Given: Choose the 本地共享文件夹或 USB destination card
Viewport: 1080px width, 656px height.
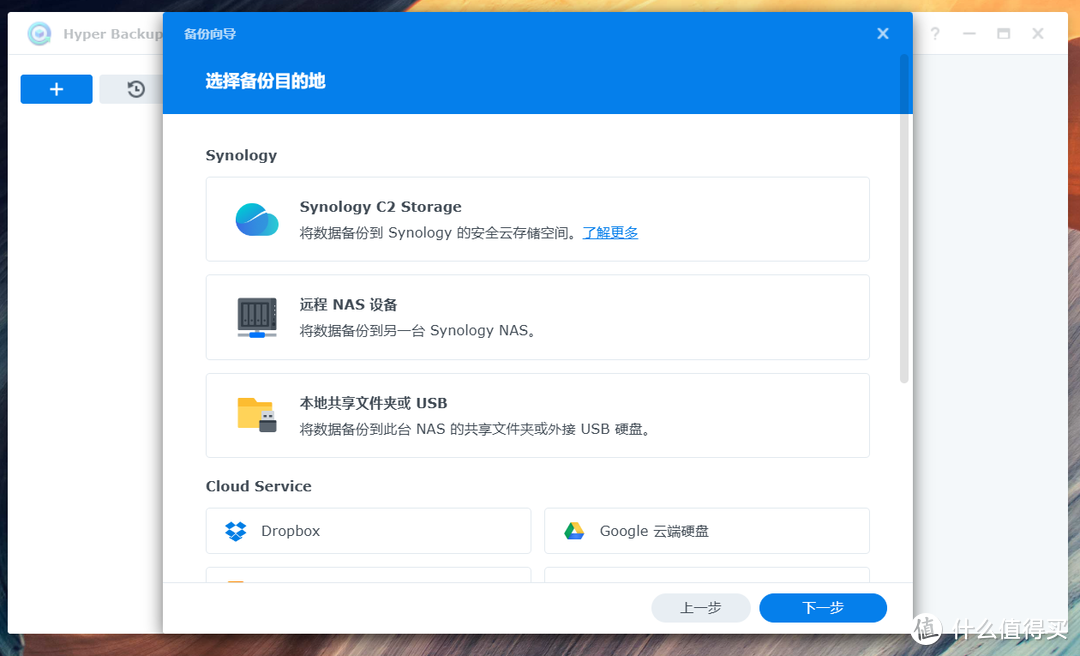Looking at the screenshot, I should click(537, 414).
